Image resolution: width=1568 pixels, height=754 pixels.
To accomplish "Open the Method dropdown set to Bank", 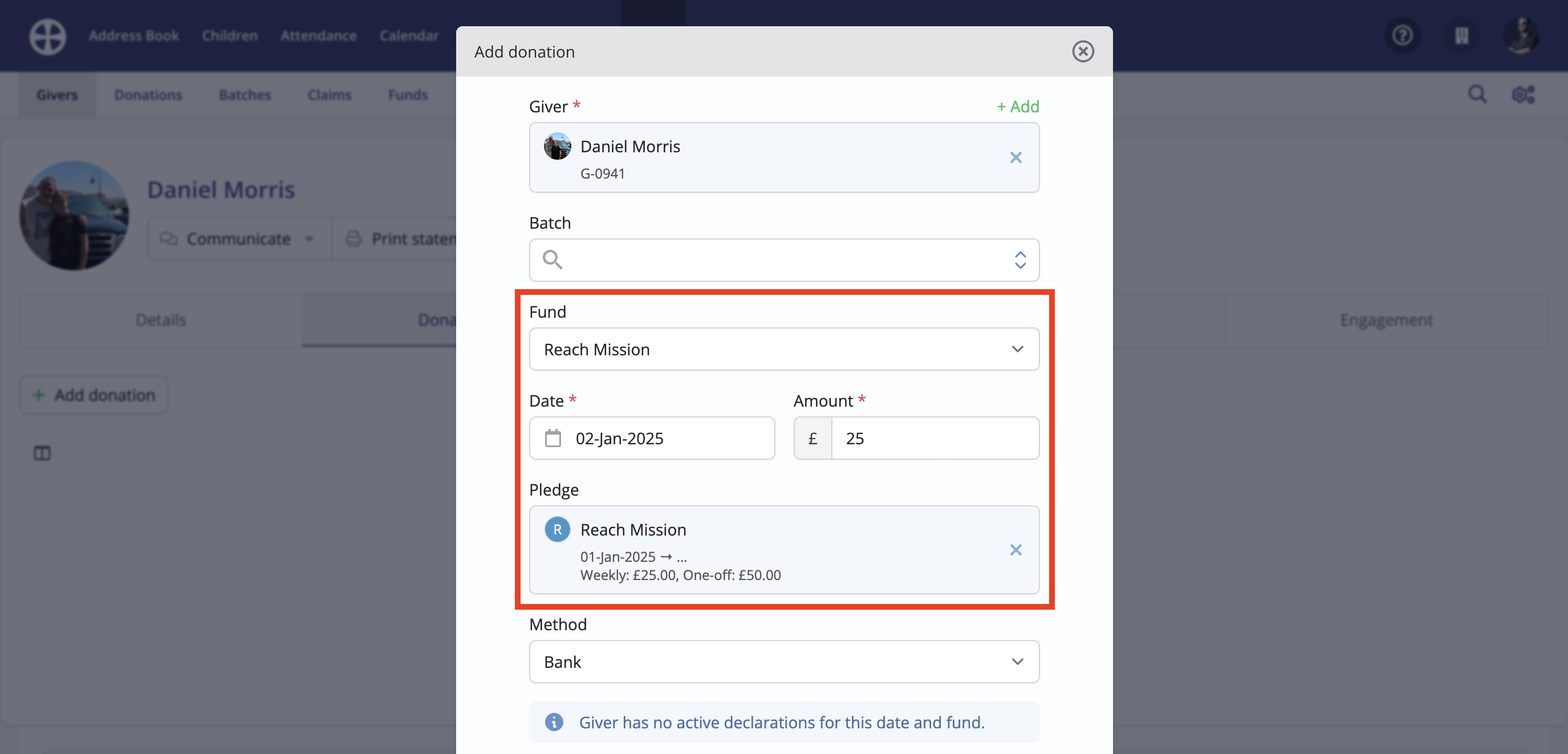I will tap(784, 662).
